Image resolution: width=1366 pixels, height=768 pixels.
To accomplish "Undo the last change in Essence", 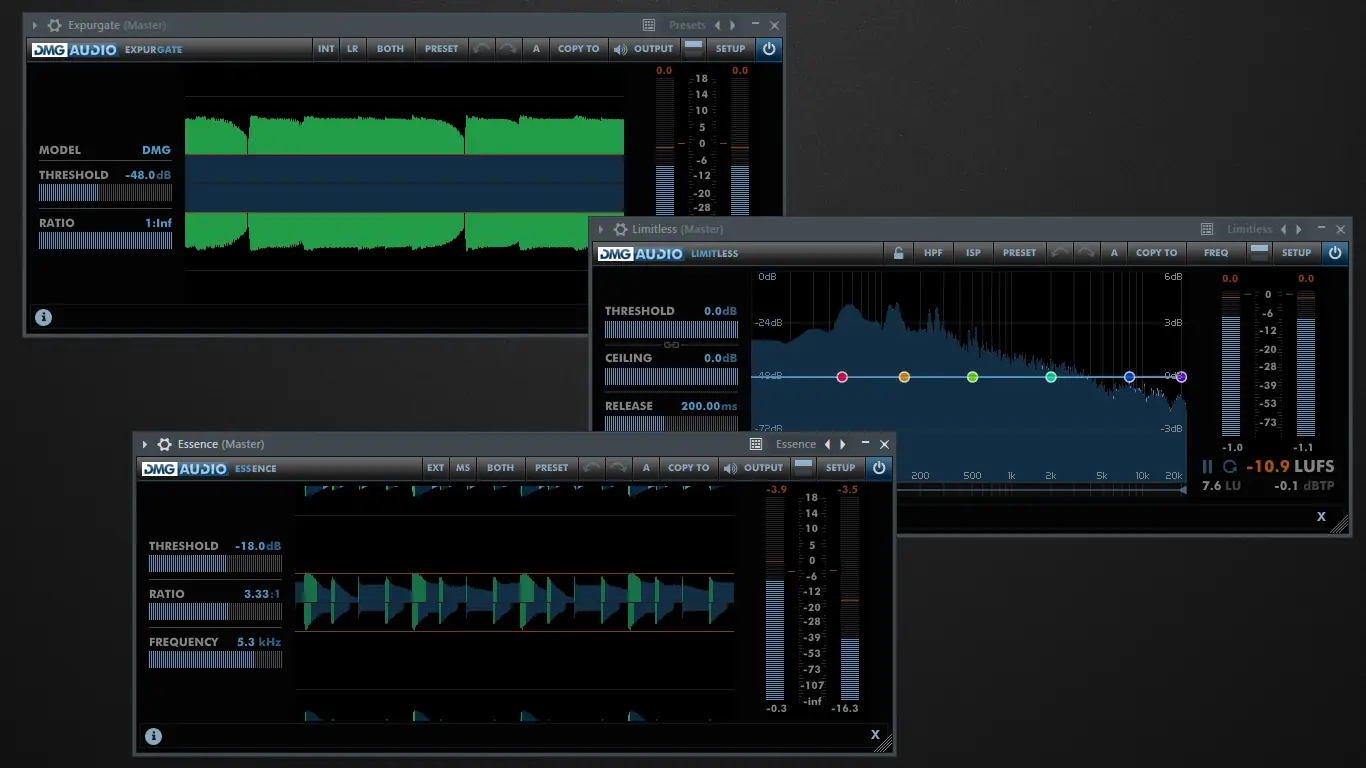I will click(592, 467).
